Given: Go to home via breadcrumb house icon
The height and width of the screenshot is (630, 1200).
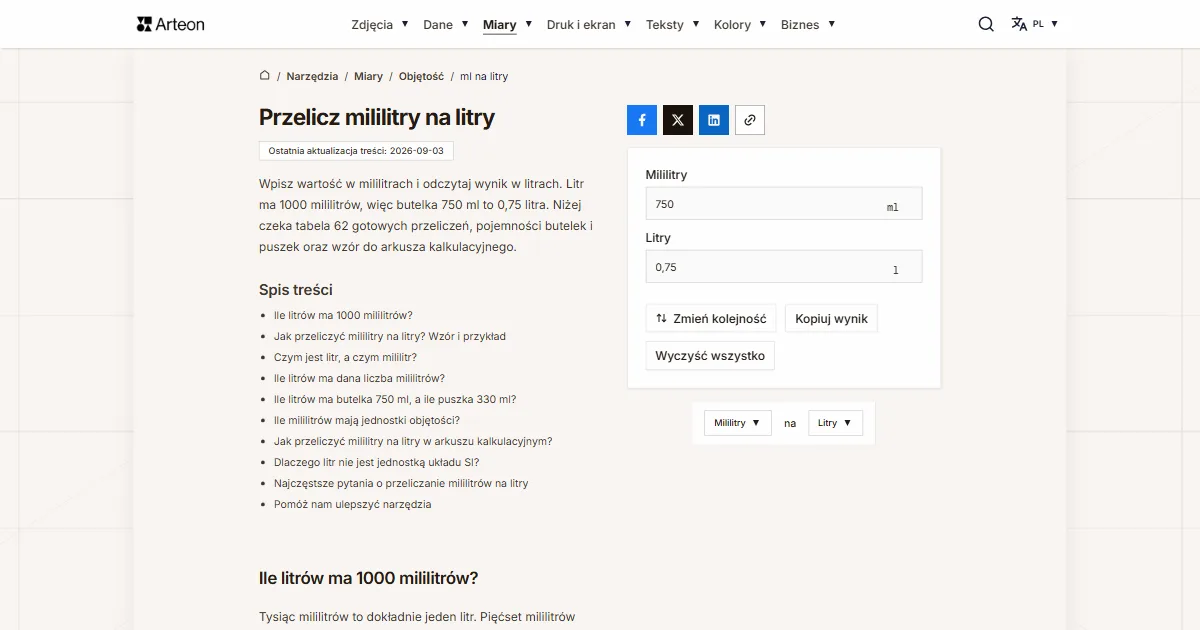Looking at the screenshot, I should [x=265, y=75].
